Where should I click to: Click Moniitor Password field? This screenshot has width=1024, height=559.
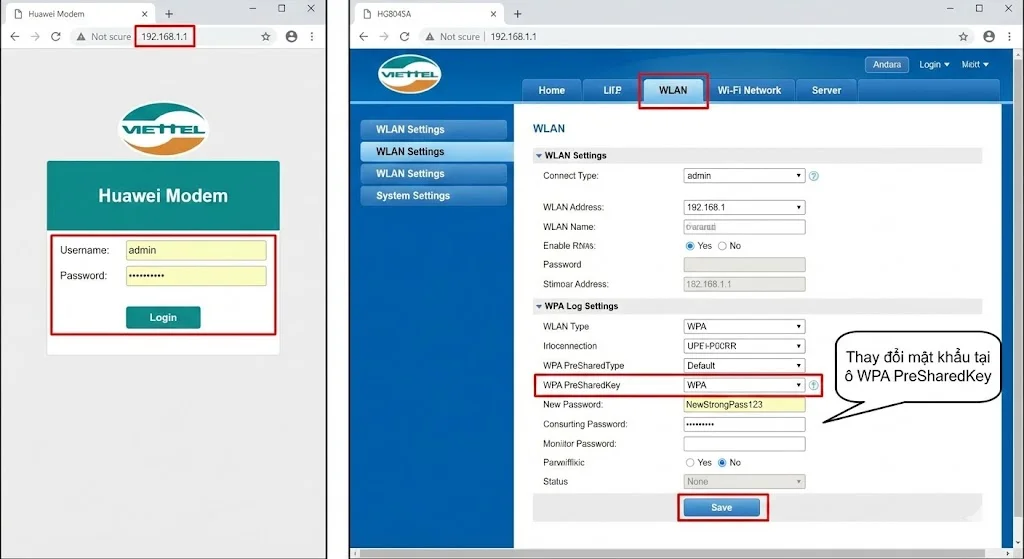click(744, 443)
